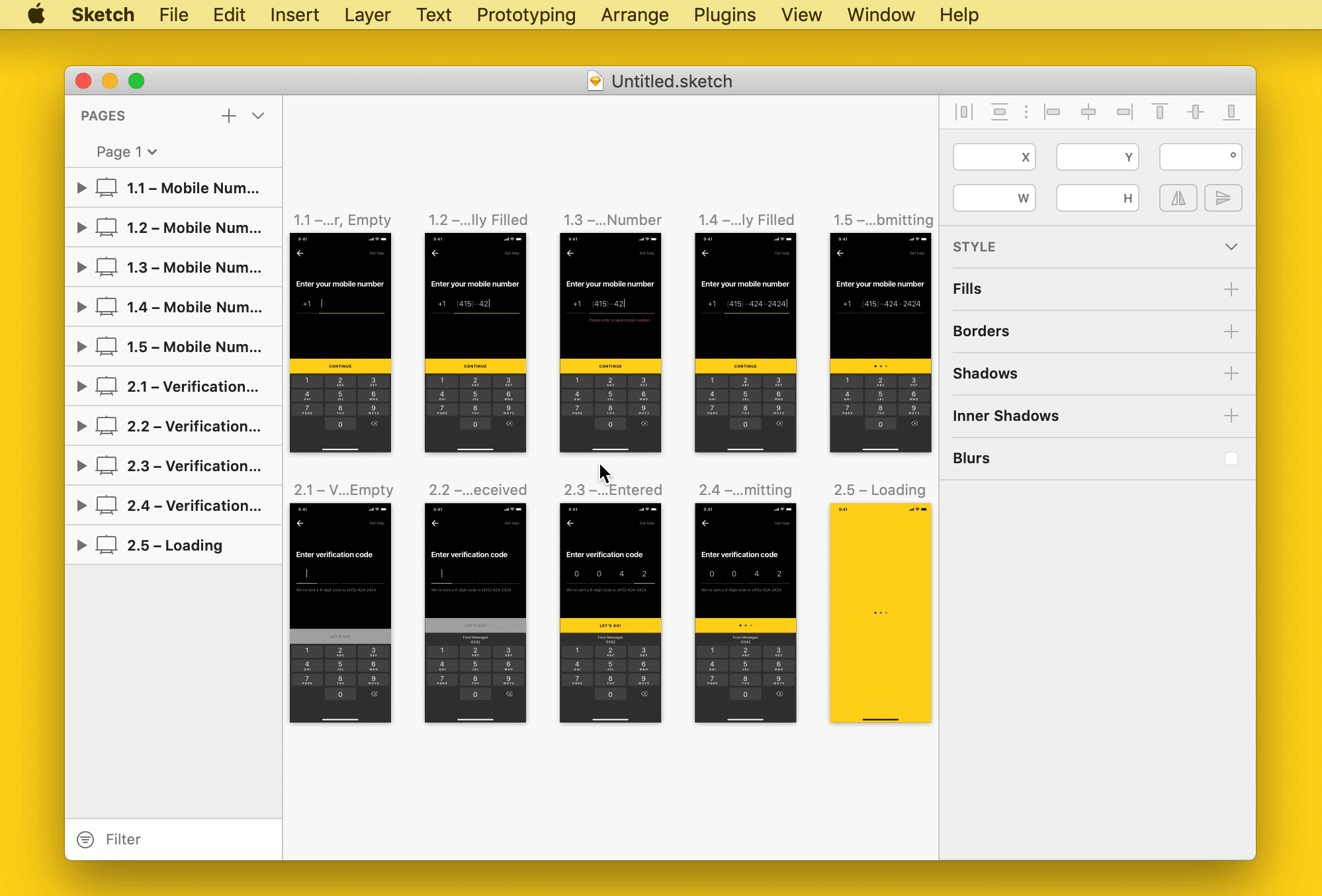Click the align horizontal centers icon
This screenshot has height=896, width=1322.
click(1088, 112)
